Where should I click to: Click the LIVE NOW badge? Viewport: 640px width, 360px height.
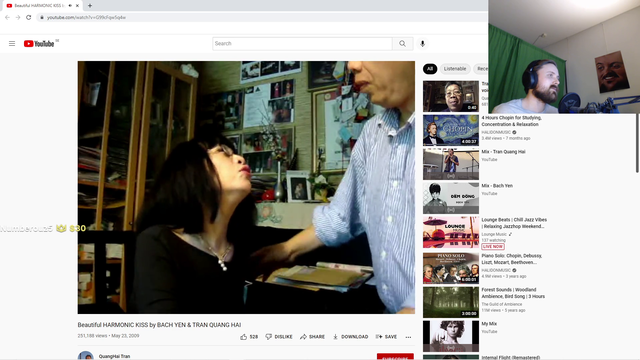coord(493,247)
